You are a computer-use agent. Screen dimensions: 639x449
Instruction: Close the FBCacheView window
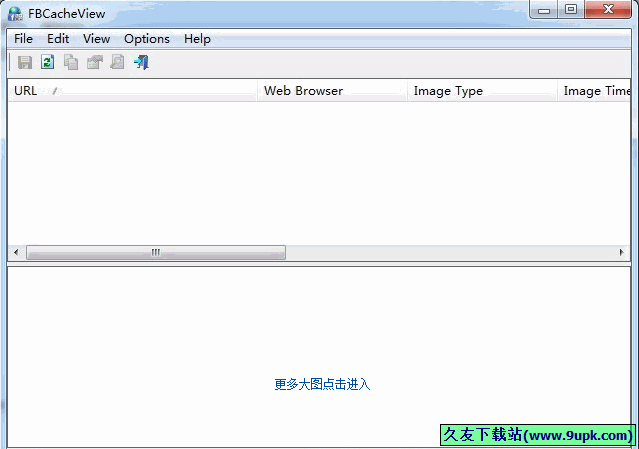(x=608, y=10)
